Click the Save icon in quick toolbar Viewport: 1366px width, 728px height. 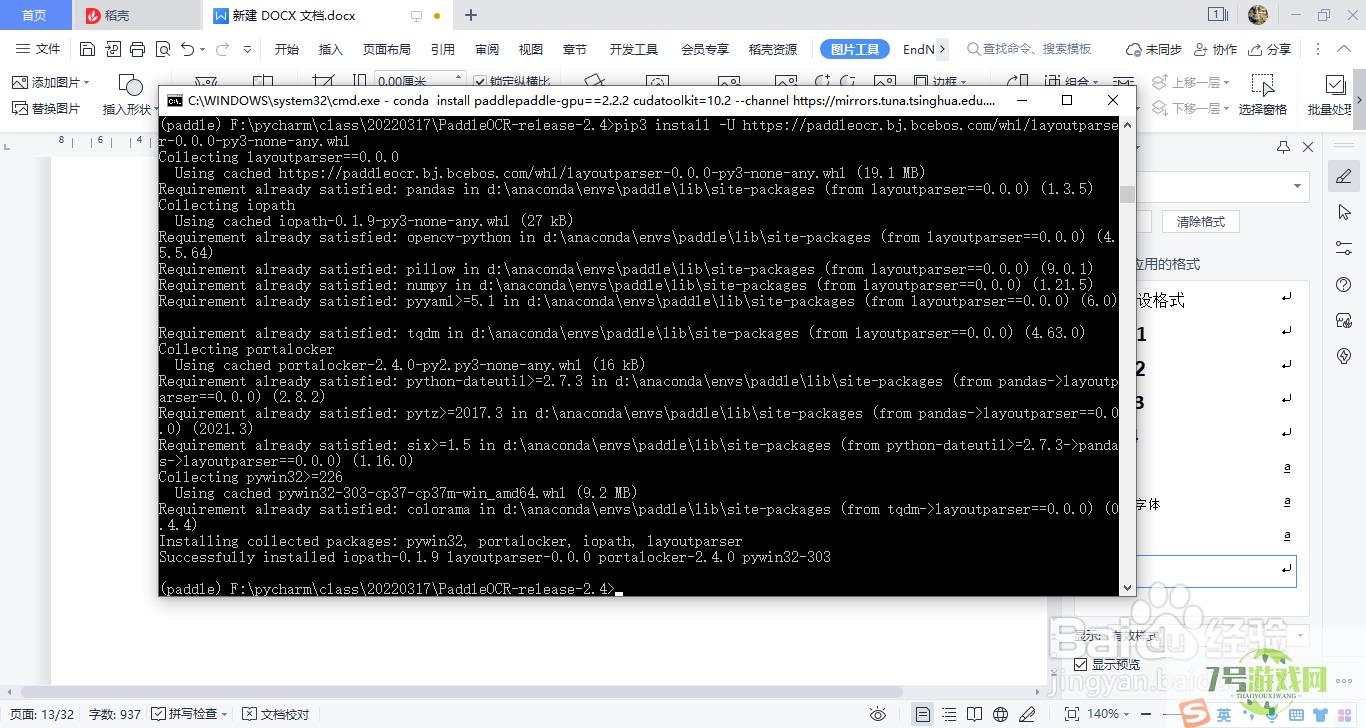click(88, 49)
